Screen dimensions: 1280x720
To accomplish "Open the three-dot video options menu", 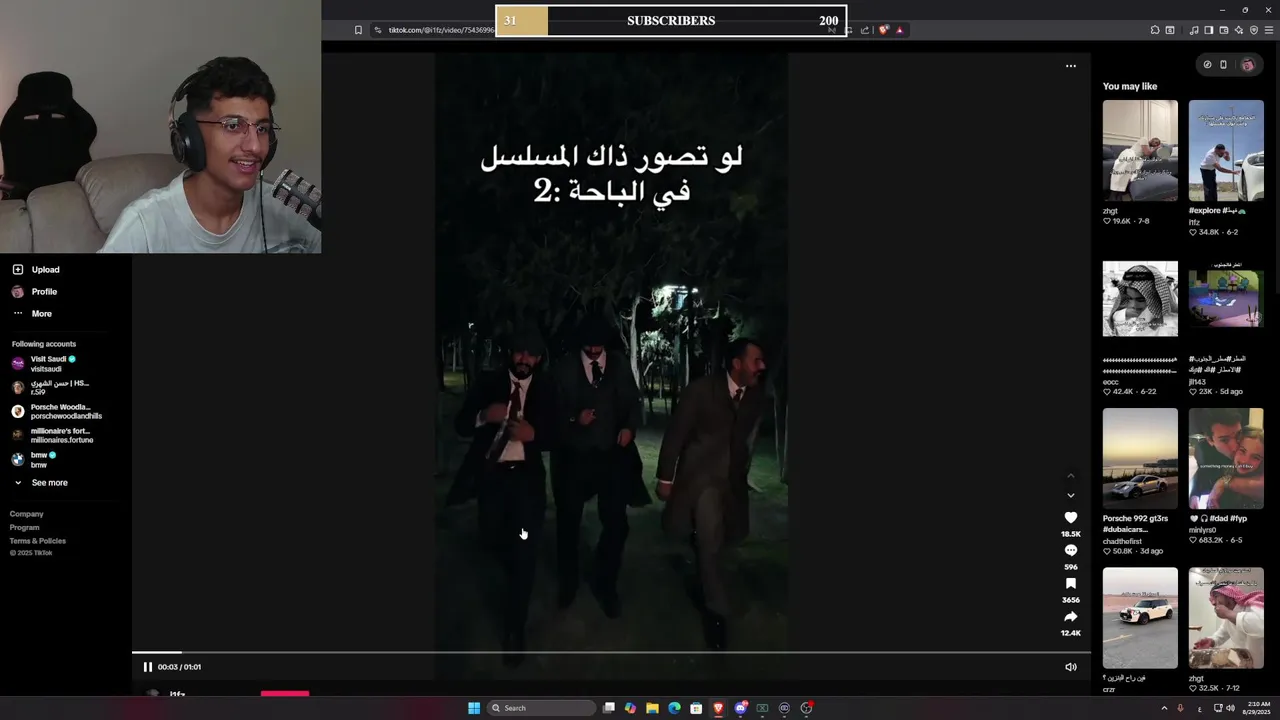I will (x=1070, y=66).
